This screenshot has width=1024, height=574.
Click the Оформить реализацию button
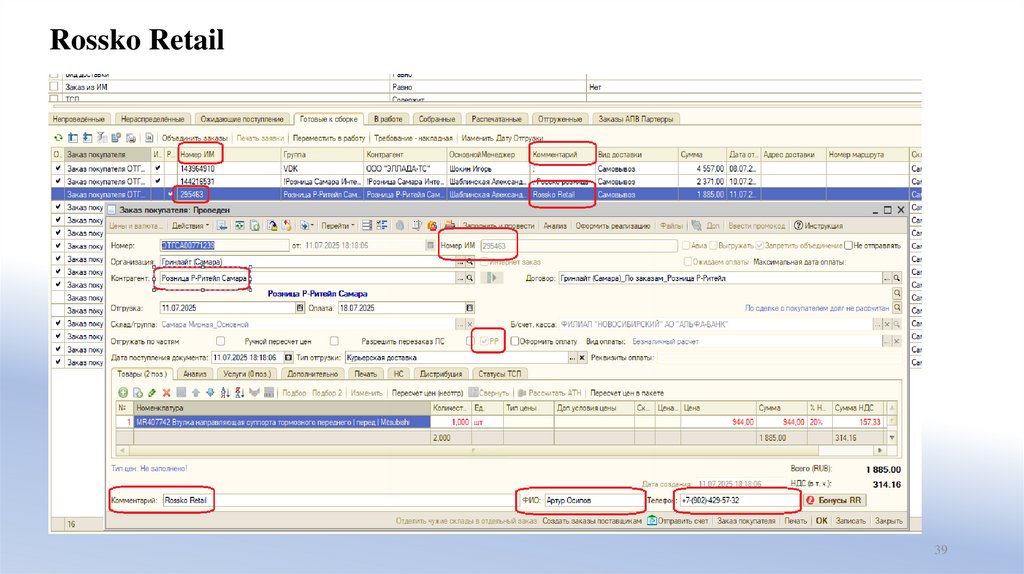[x=613, y=226]
